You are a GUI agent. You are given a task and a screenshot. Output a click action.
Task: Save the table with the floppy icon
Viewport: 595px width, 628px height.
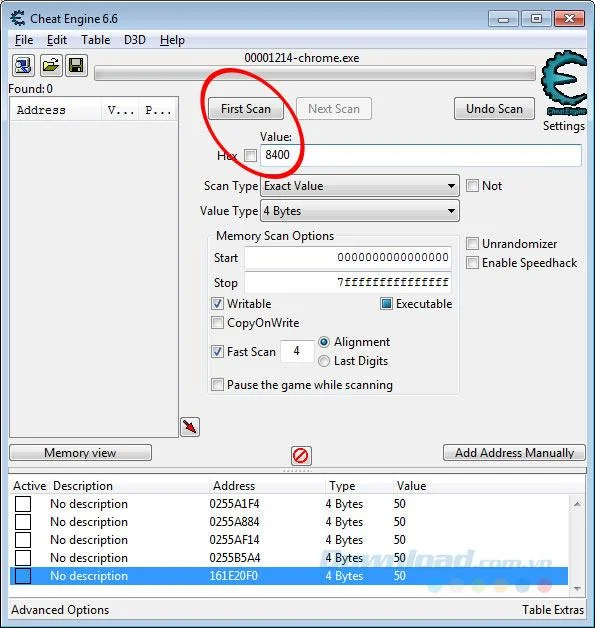pyautogui.click(x=76, y=65)
